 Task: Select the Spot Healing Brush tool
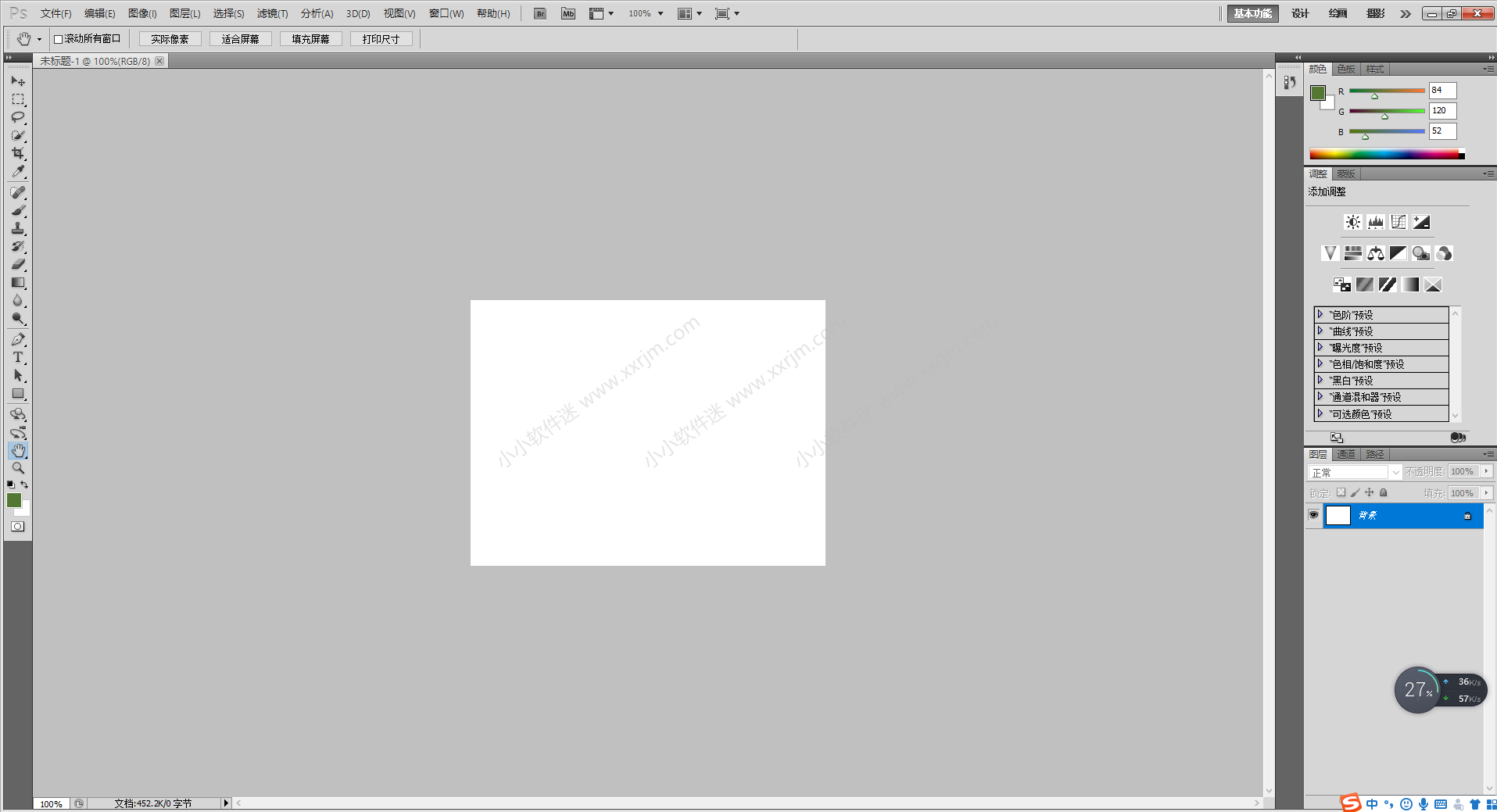18,192
